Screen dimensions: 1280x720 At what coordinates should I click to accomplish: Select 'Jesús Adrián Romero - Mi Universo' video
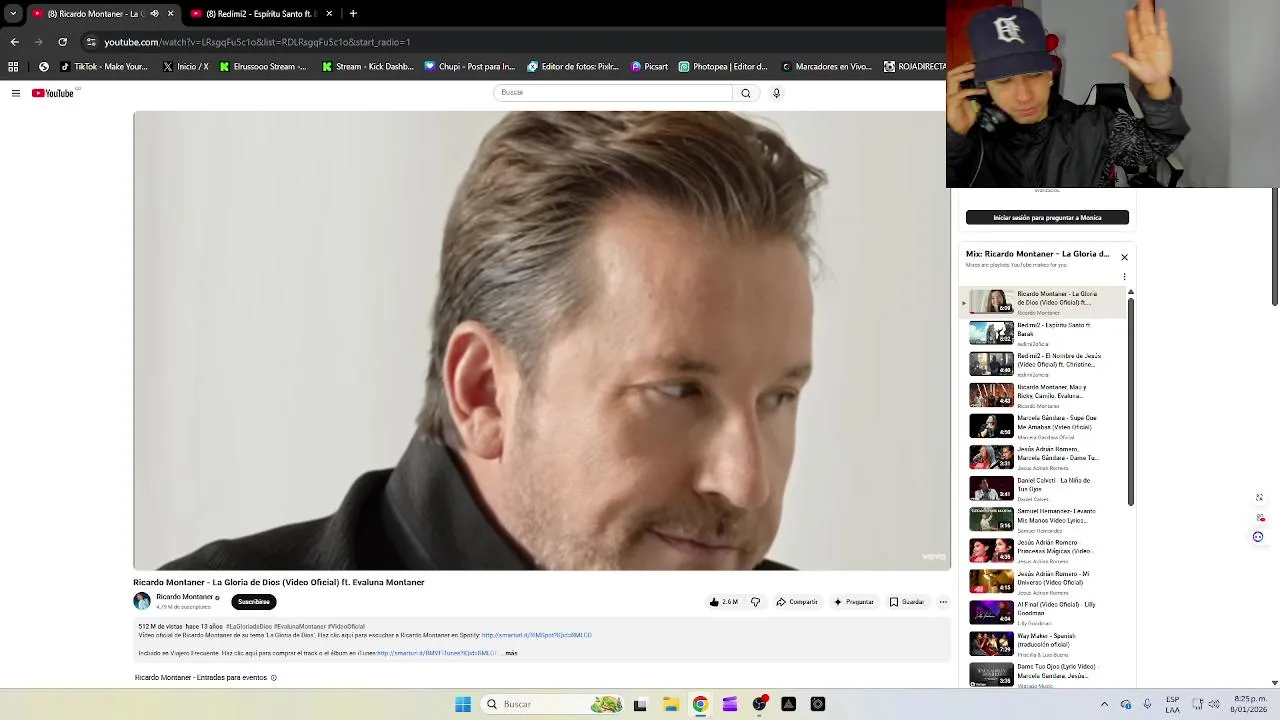point(1043,581)
